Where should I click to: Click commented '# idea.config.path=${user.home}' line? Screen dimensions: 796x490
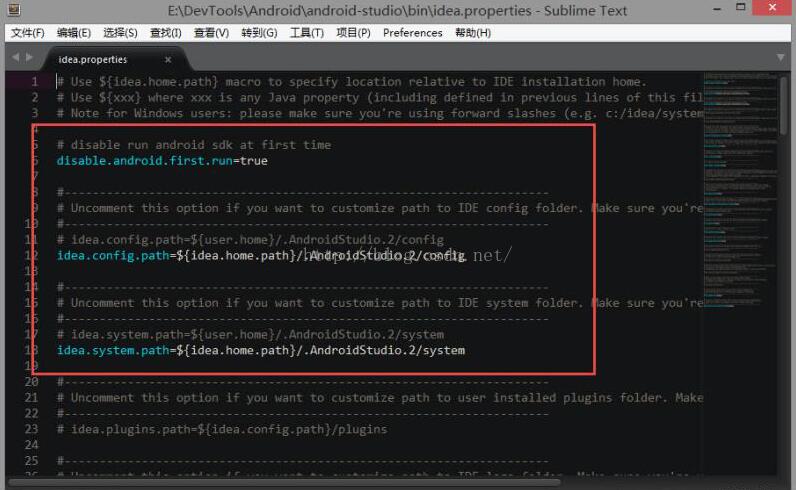pyautogui.click(x=250, y=240)
